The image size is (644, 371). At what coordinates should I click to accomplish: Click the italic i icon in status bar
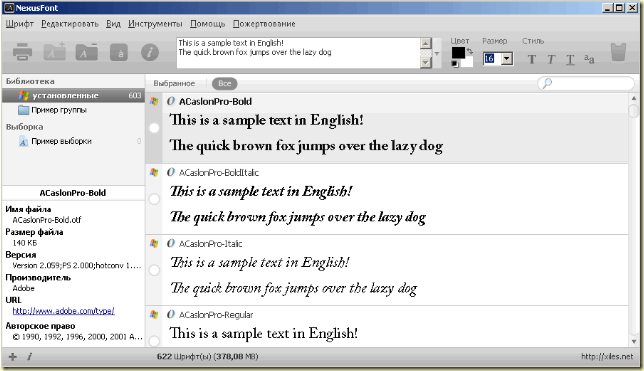click(30, 357)
